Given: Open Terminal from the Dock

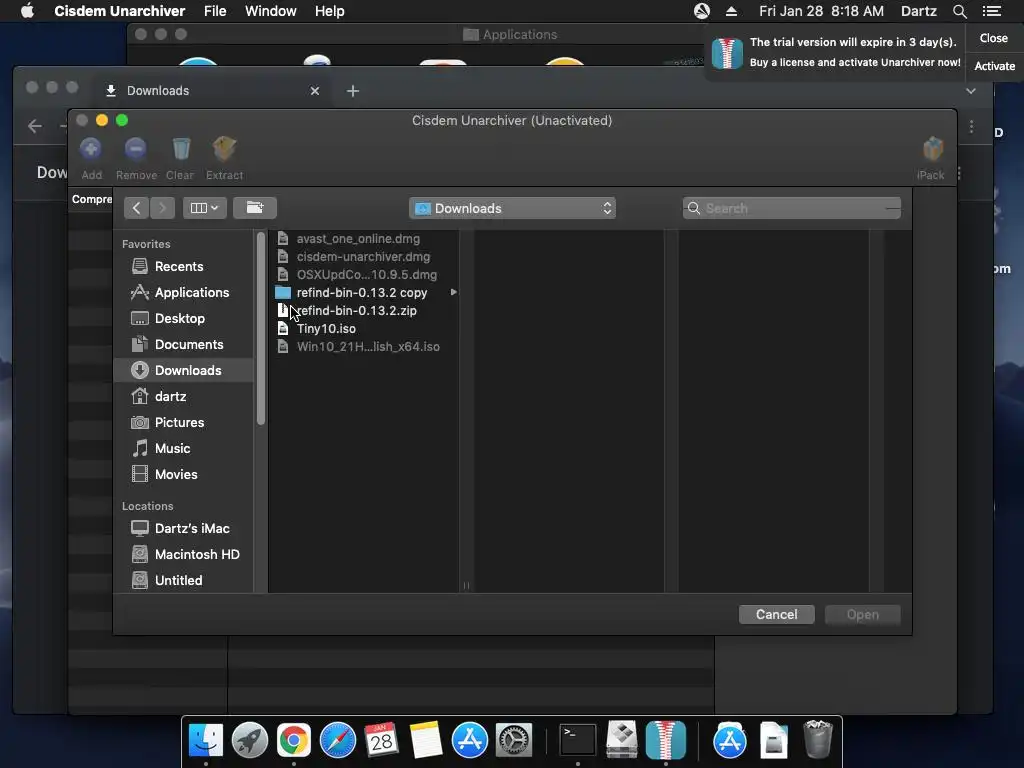Looking at the screenshot, I should (x=578, y=740).
